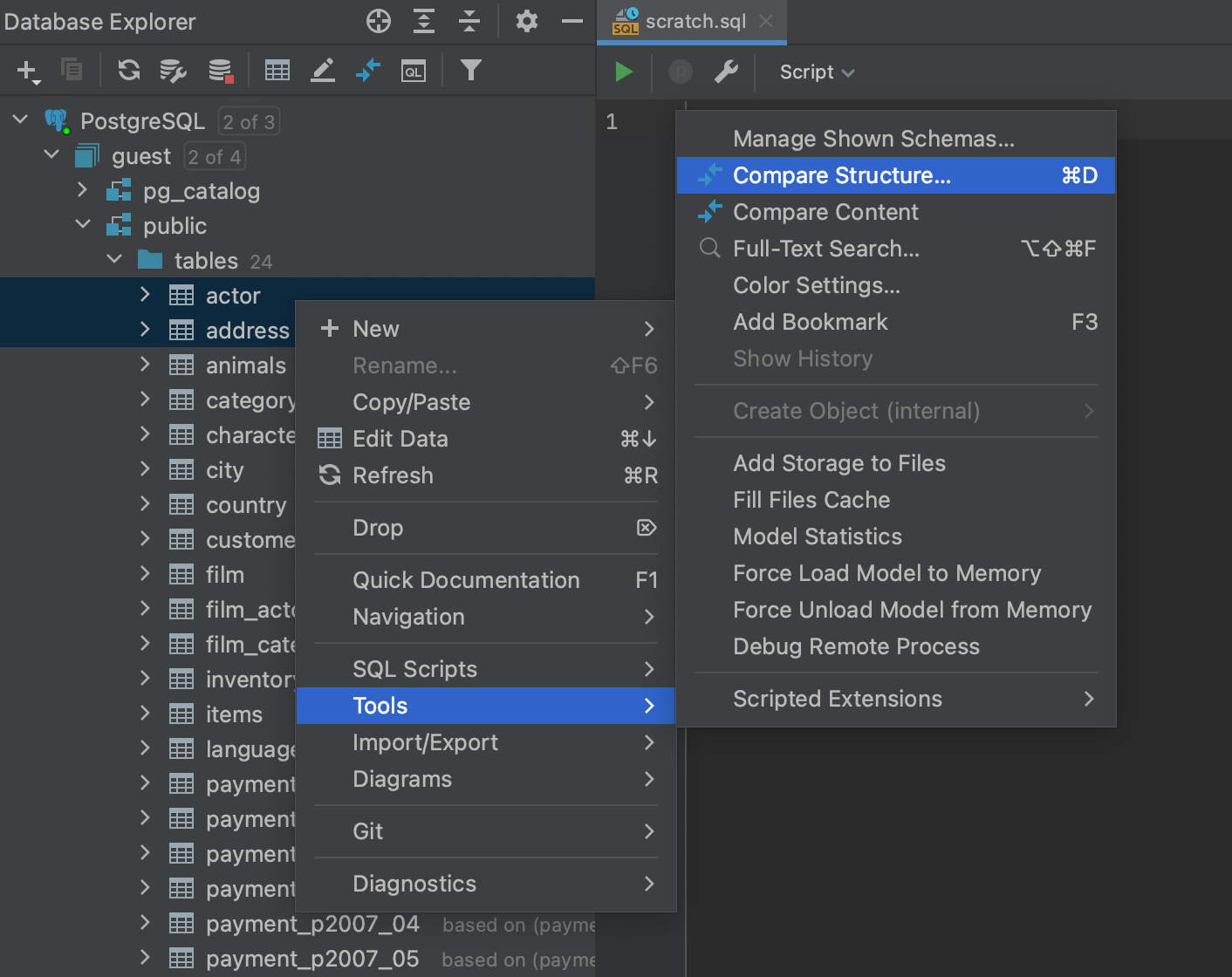
Task: Click the Collapse All icon in header
Action: (x=469, y=21)
